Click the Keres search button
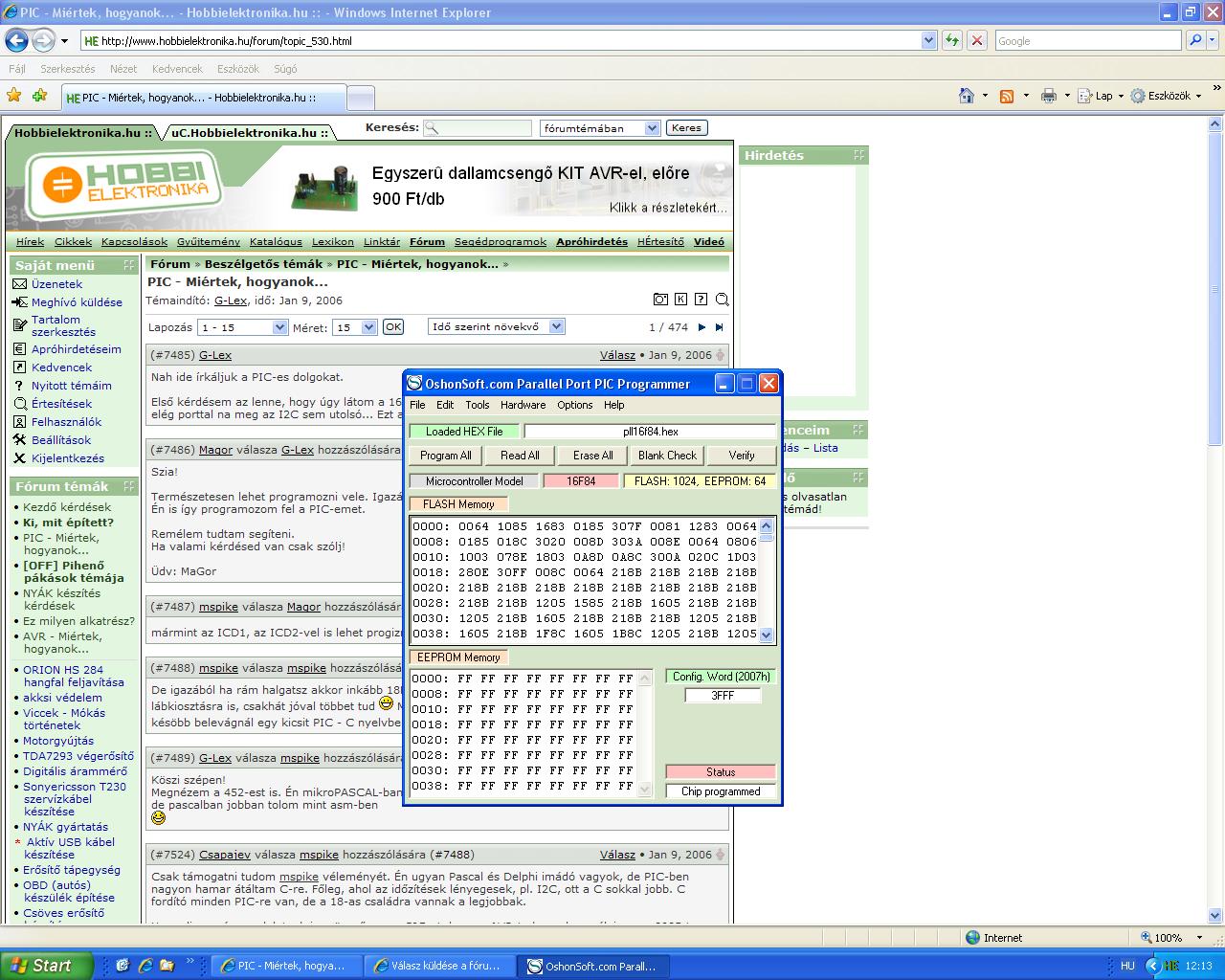This screenshot has height=980, width=1225. tap(686, 128)
